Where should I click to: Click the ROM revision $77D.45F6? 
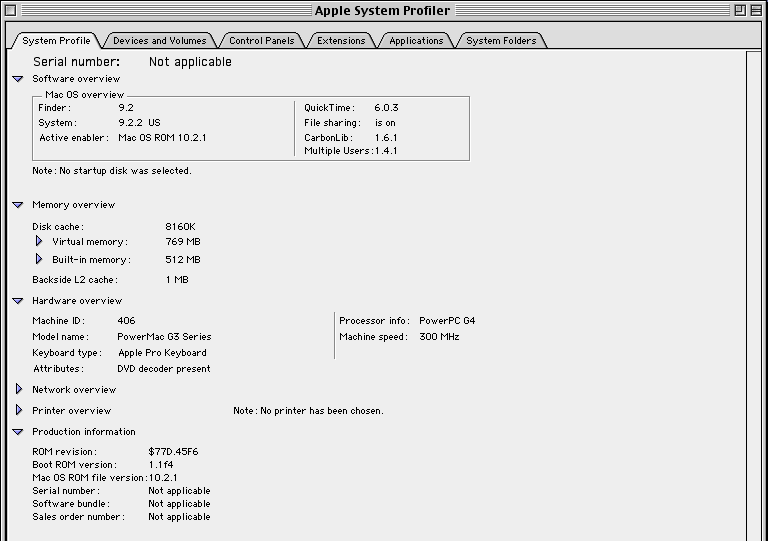pyautogui.click(x=173, y=452)
